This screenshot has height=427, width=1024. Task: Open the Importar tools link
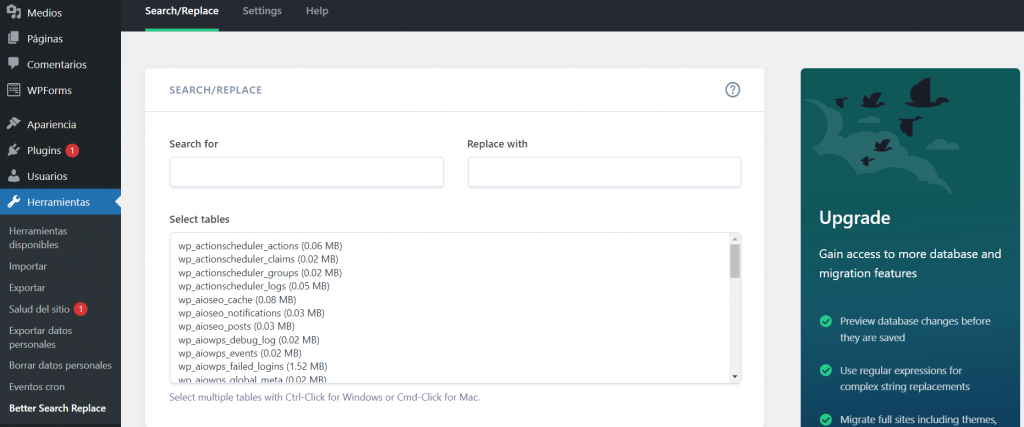[28, 266]
